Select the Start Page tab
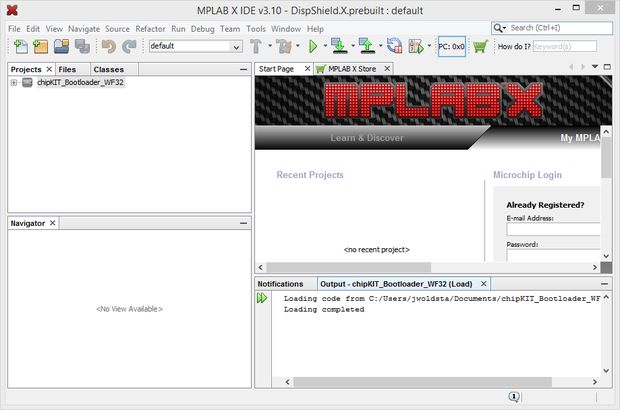The width and height of the screenshot is (620, 410). [276, 69]
